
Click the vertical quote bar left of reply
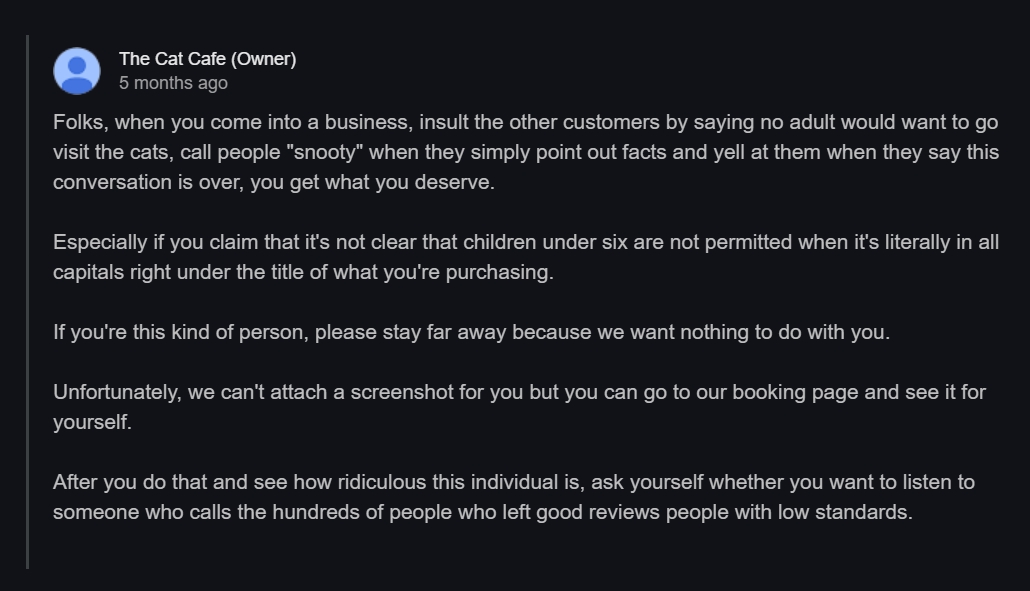click(27, 302)
